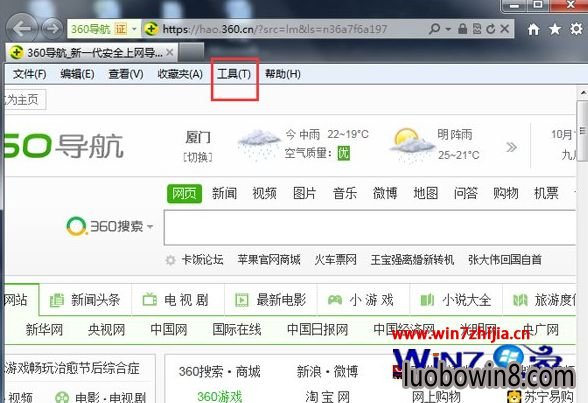Viewport: 588px width, 403px height.
Task: Click the Refresh icon in address bar
Action: click(x=490, y=29)
